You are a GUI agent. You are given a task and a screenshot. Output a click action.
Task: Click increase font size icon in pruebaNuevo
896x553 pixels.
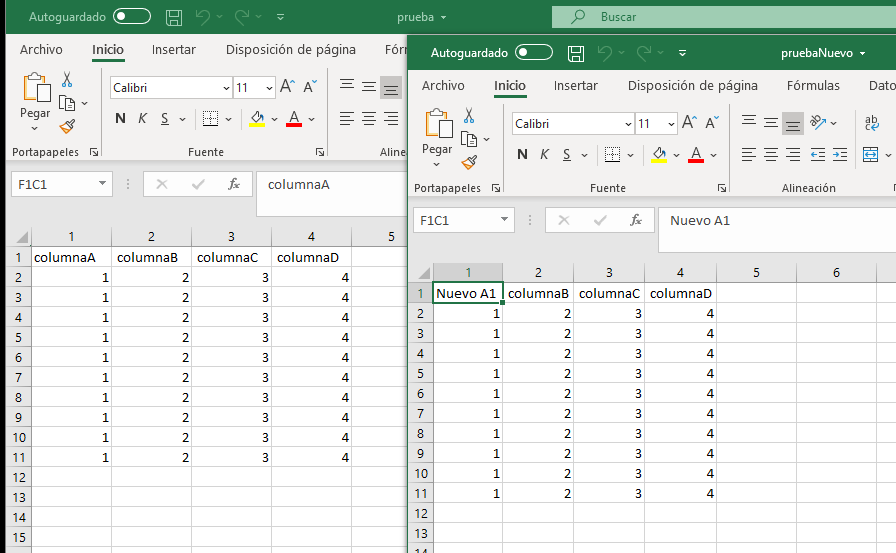pos(689,123)
